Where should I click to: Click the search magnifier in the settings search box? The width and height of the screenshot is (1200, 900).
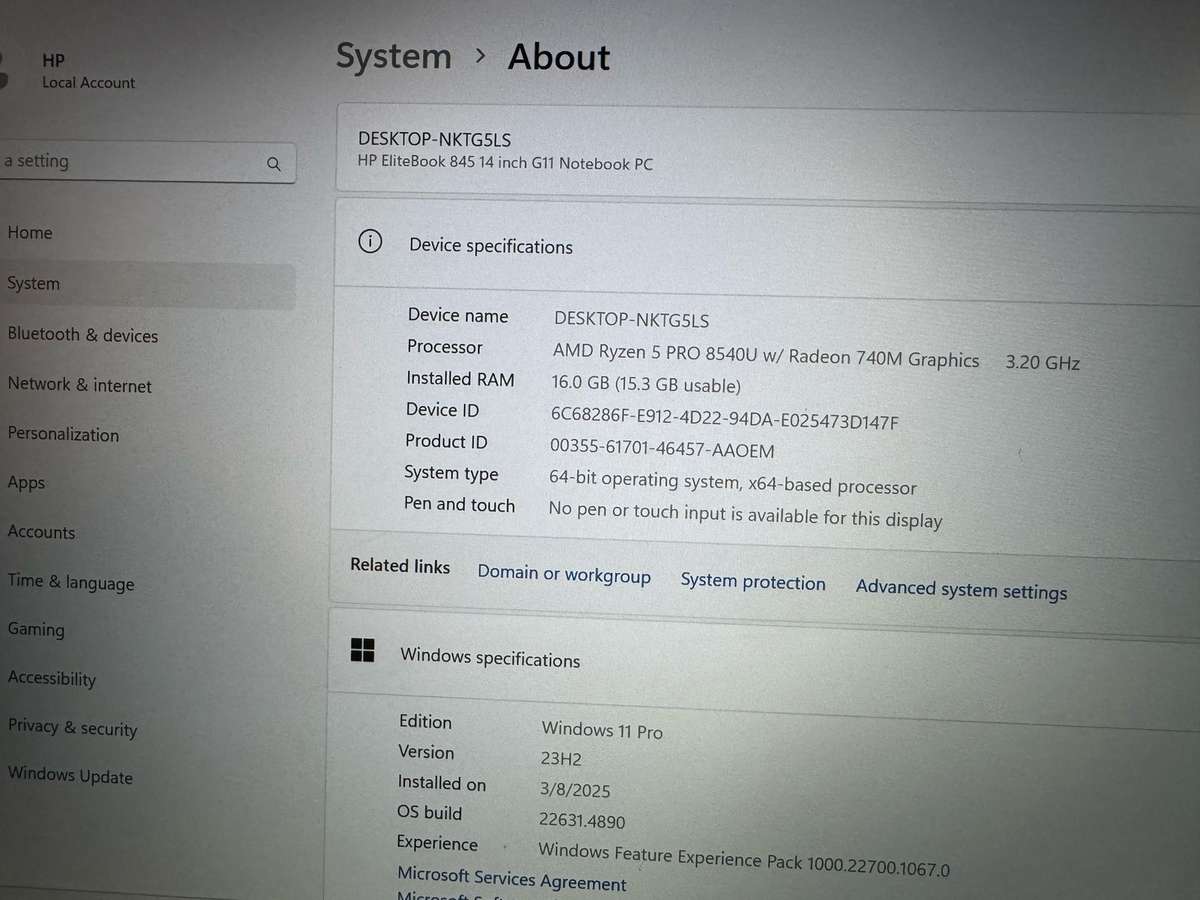click(x=273, y=163)
